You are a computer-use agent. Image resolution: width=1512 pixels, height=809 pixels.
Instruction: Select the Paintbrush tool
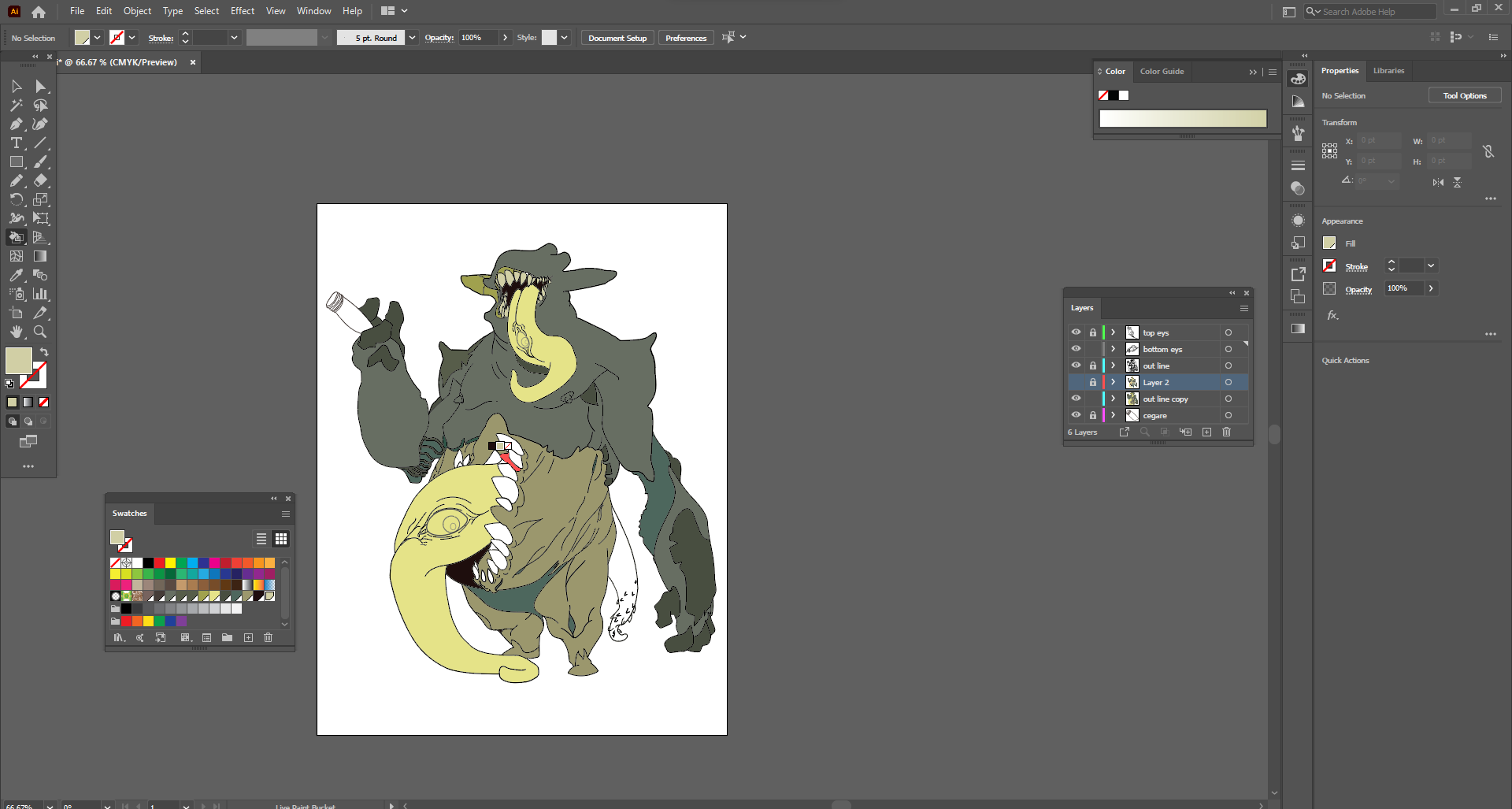click(x=40, y=161)
